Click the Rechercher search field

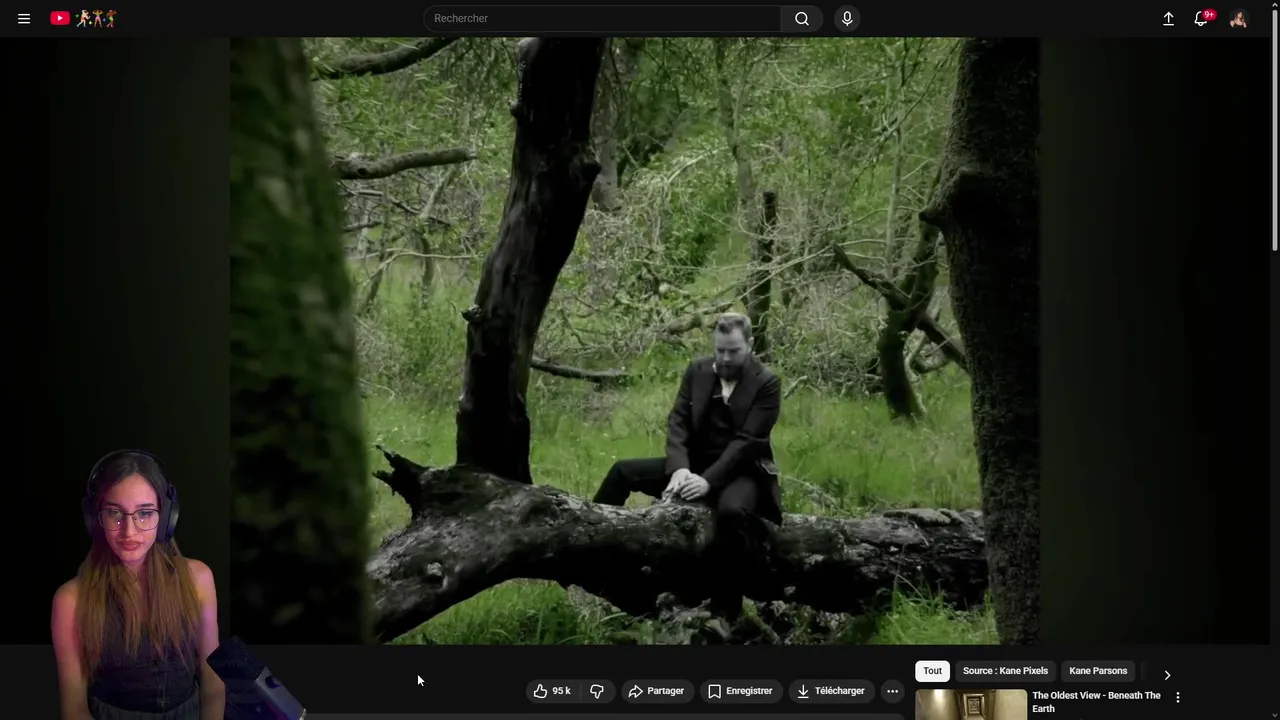[602, 18]
